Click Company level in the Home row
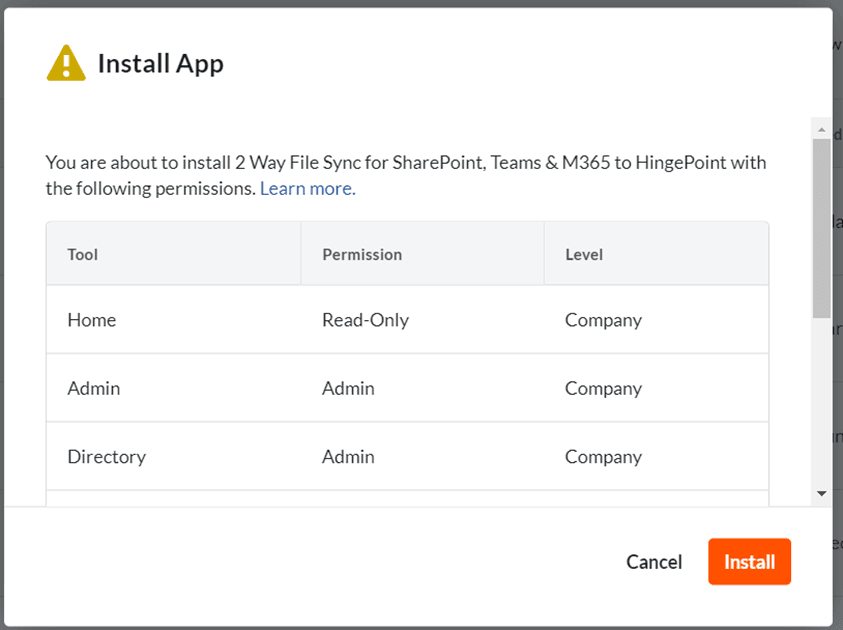This screenshot has height=630, width=843. (x=603, y=320)
